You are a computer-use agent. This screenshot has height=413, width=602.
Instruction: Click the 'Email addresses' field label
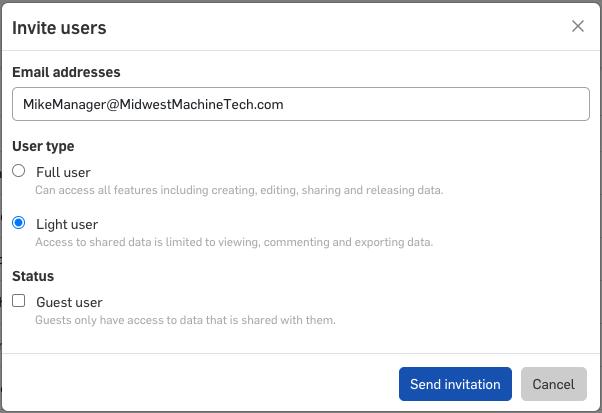click(x=66, y=72)
